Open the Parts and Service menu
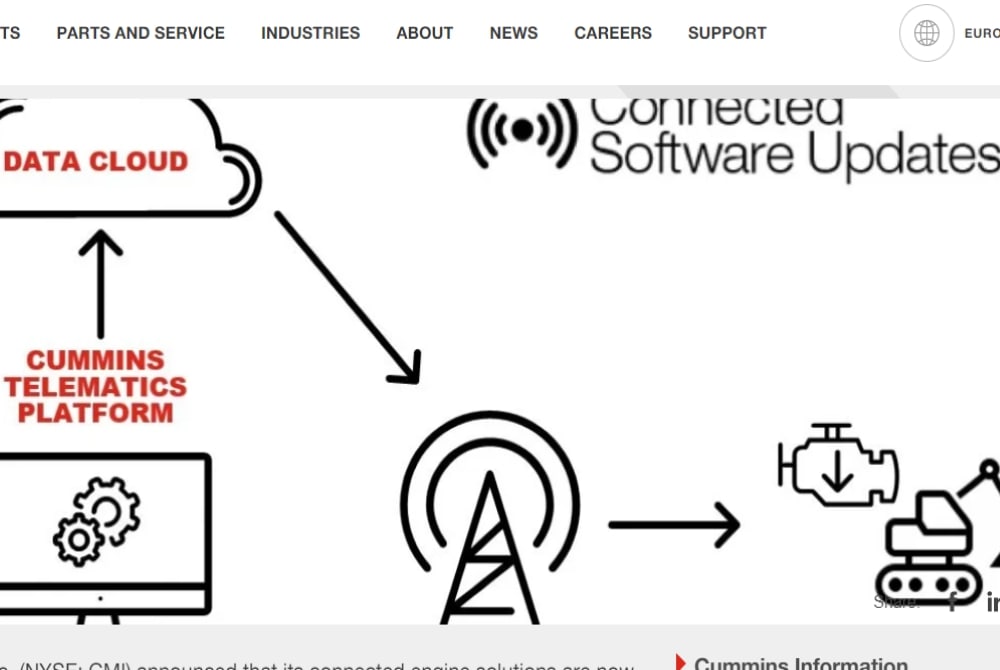Image resolution: width=1000 pixels, height=670 pixels. click(x=141, y=33)
